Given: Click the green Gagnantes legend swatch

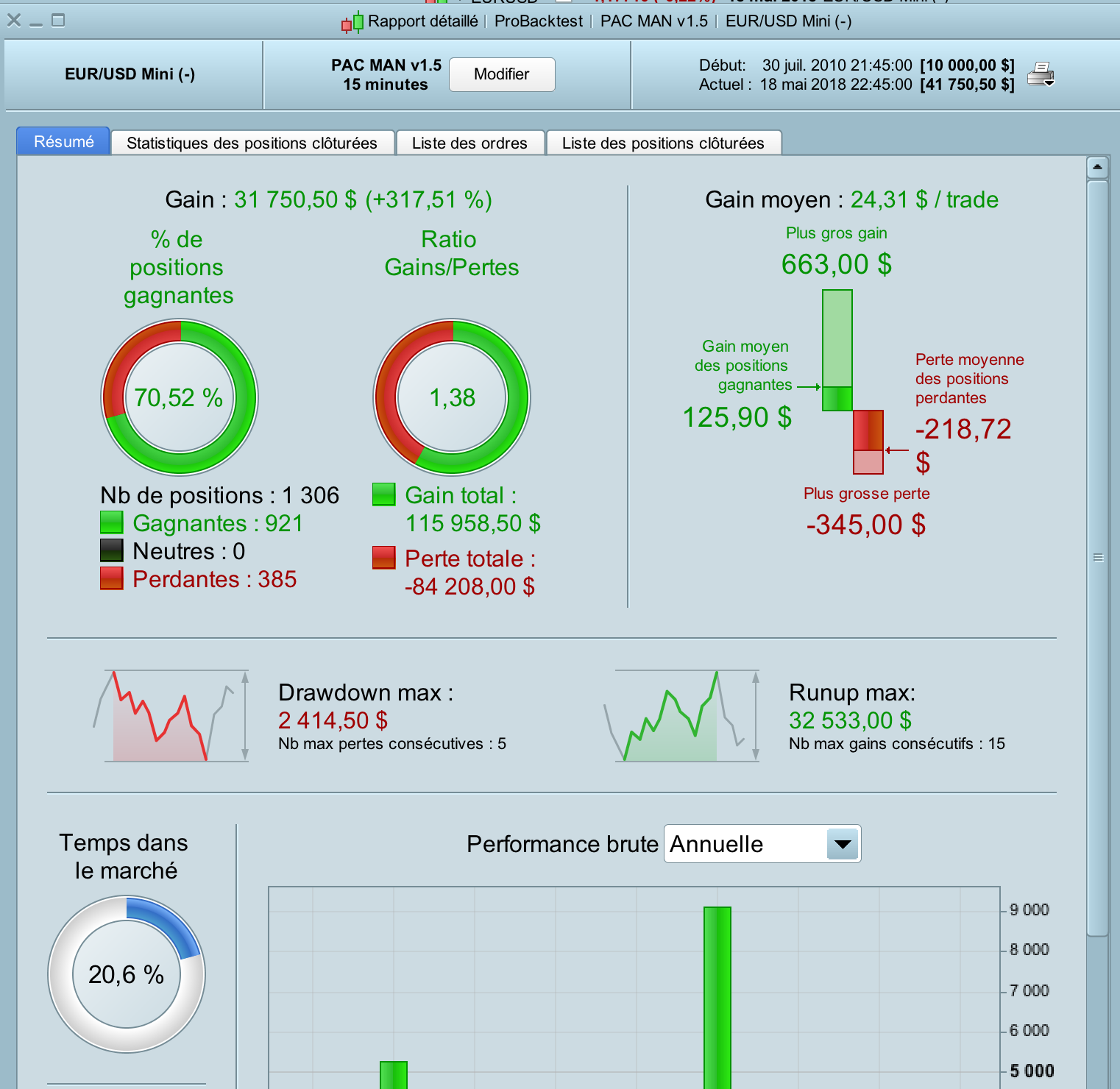Looking at the screenshot, I should coord(112,522).
